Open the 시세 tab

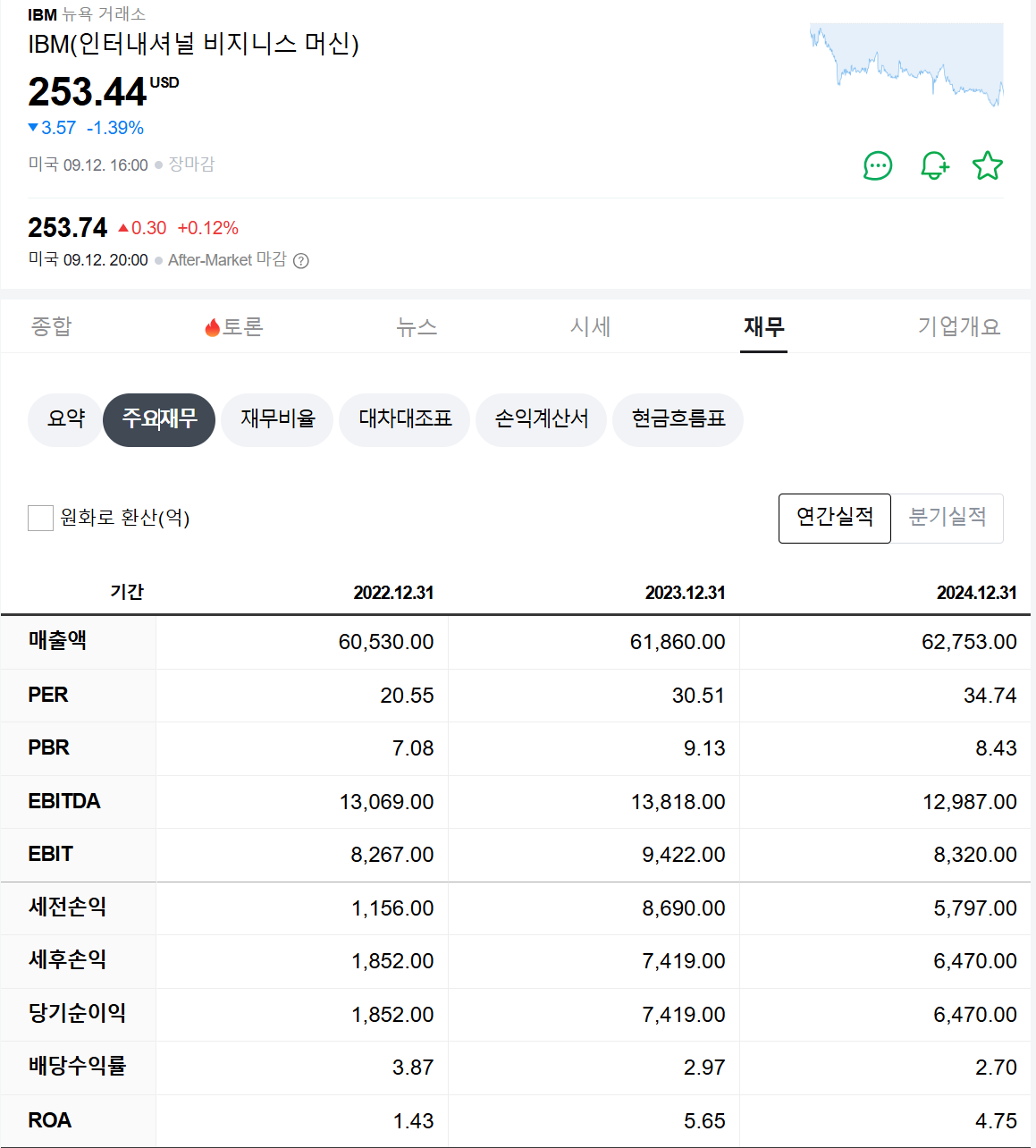tap(591, 327)
